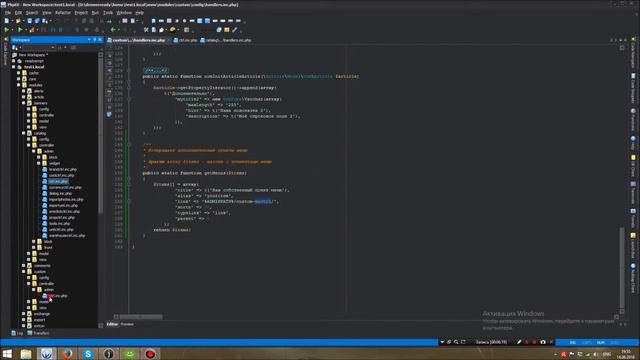Click the workspace toolbar icon under Workspace header

tap(15, 48)
